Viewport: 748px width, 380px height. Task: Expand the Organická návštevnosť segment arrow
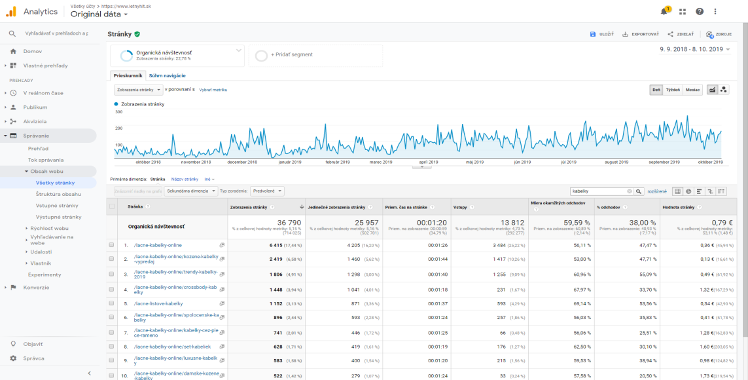click(x=239, y=51)
